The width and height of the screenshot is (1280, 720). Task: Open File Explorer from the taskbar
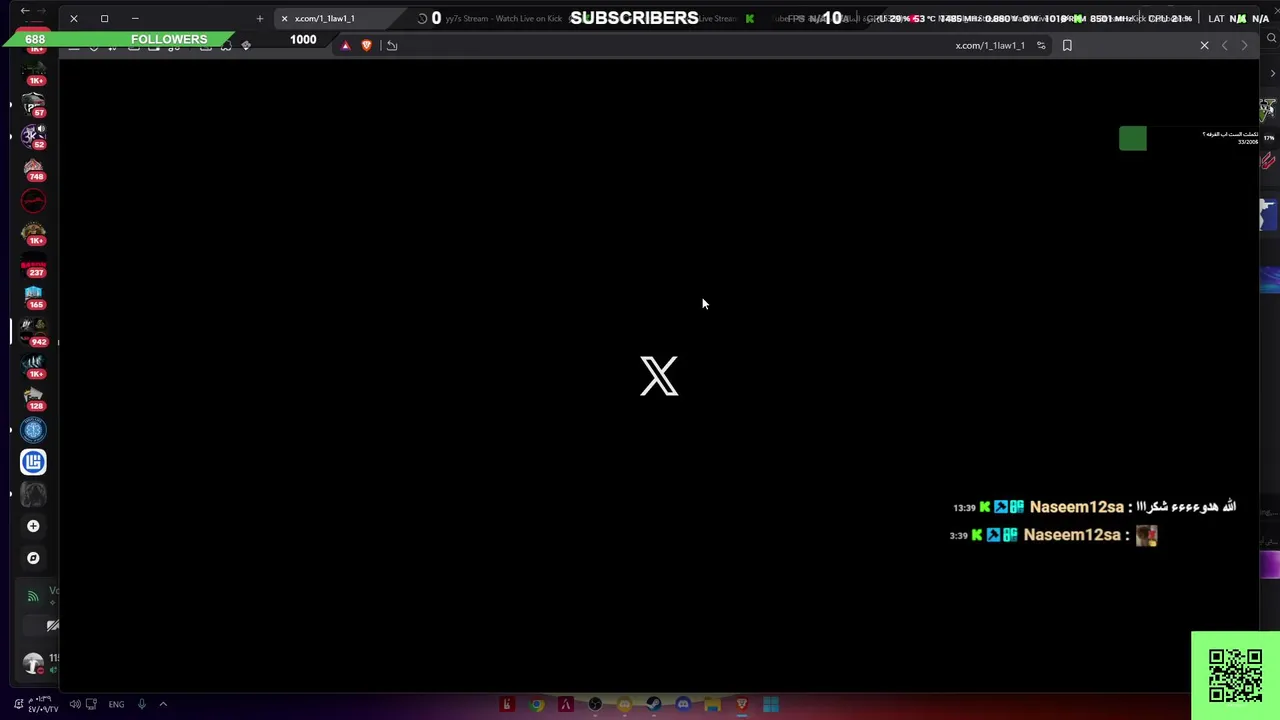point(712,705)
